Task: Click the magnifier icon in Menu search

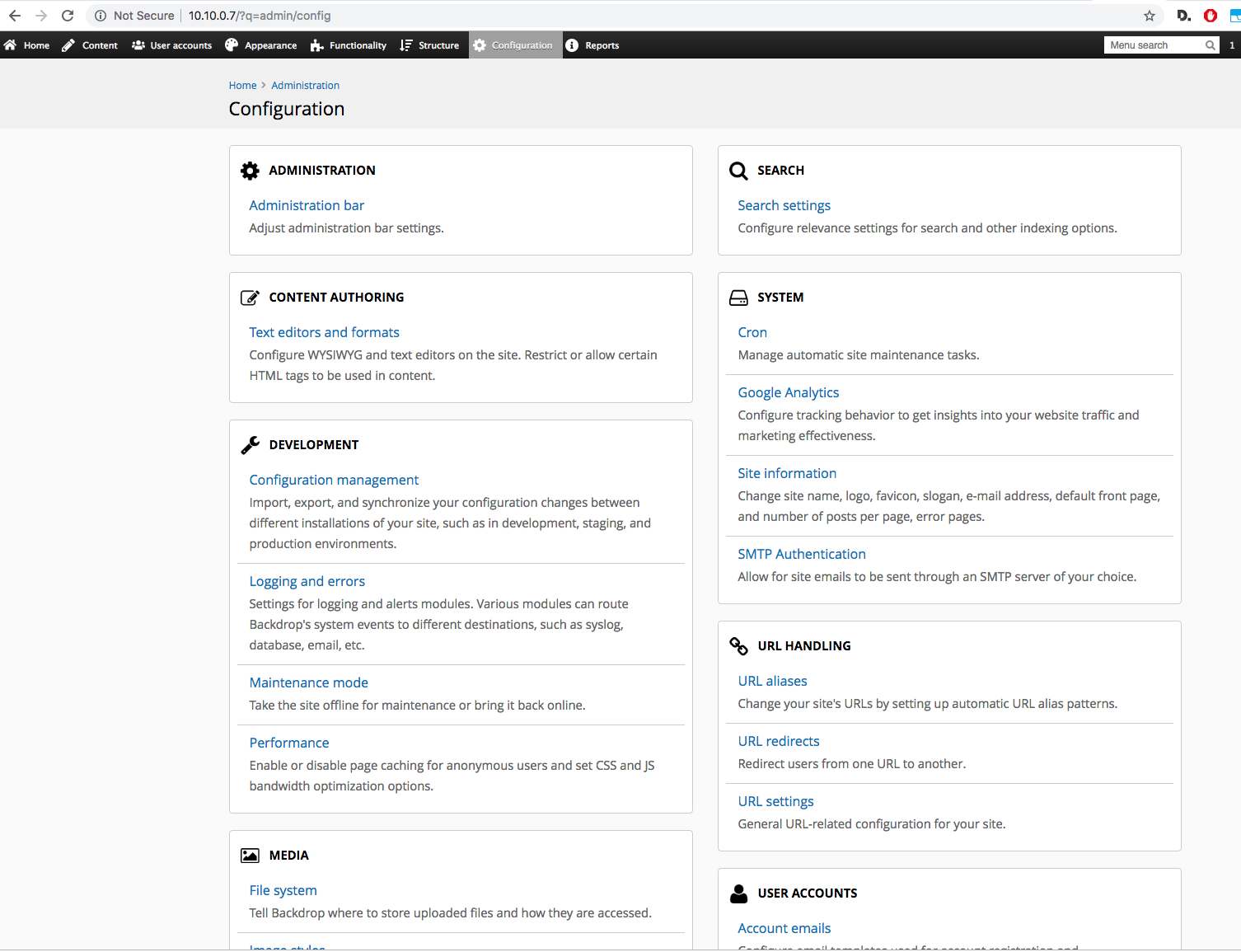Action: [1211, 45]
